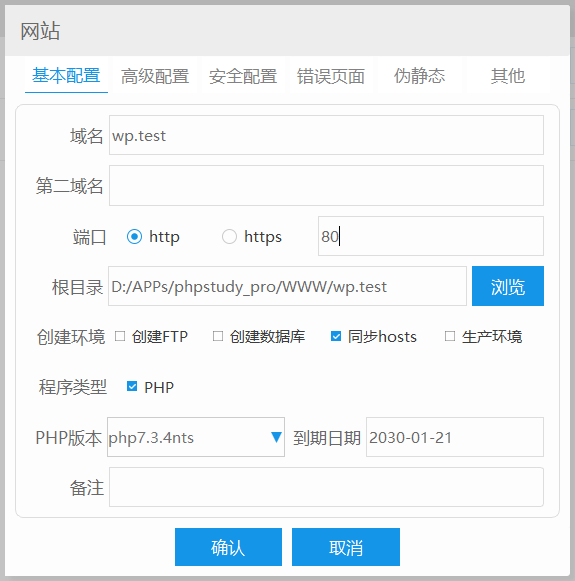Viewport: 575px width, 581px height.
Task: Switch to the 高级配置 tab
Action: (x=155, y=76)
